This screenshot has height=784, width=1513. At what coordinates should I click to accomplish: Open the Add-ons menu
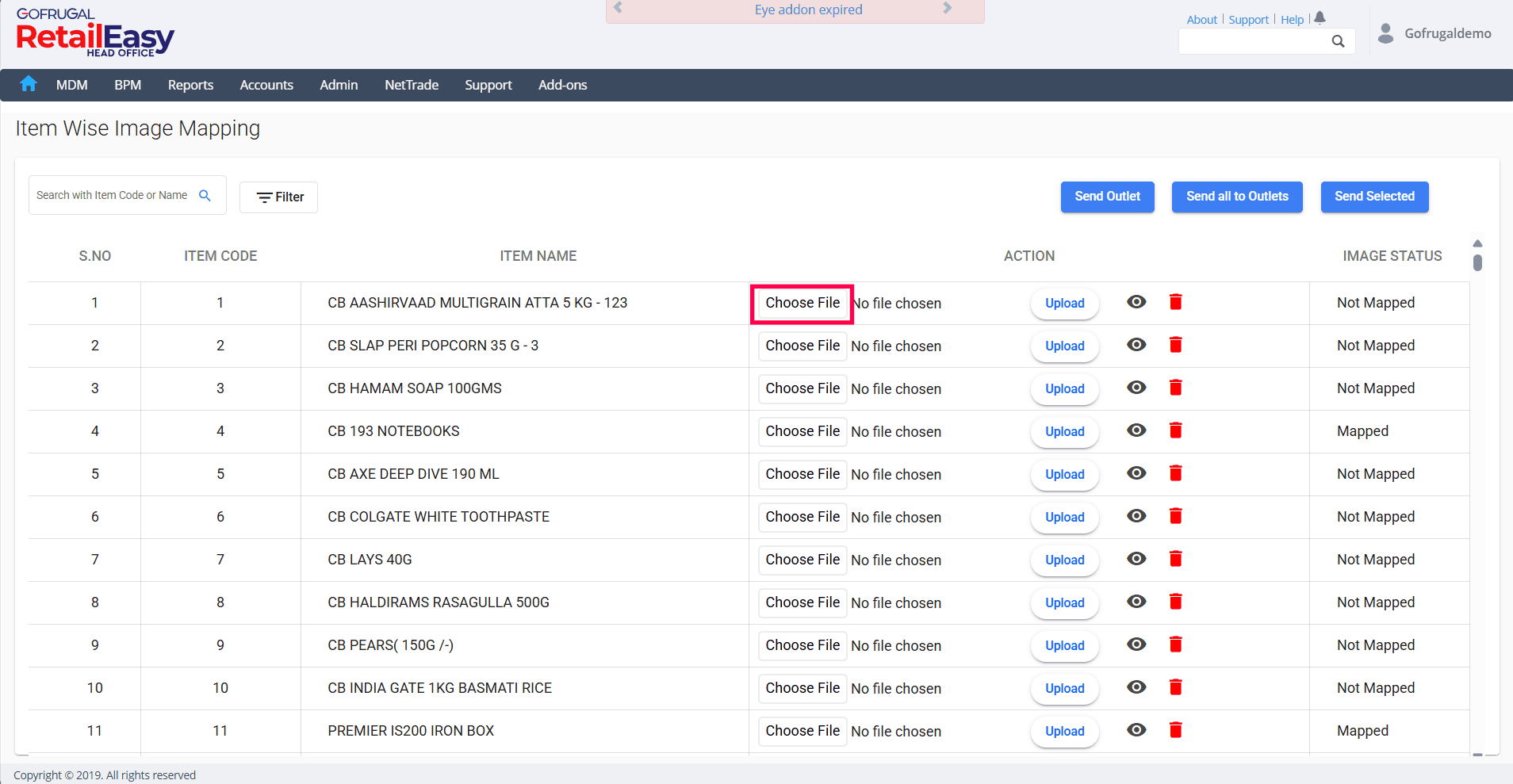click(x=563, y=85)
